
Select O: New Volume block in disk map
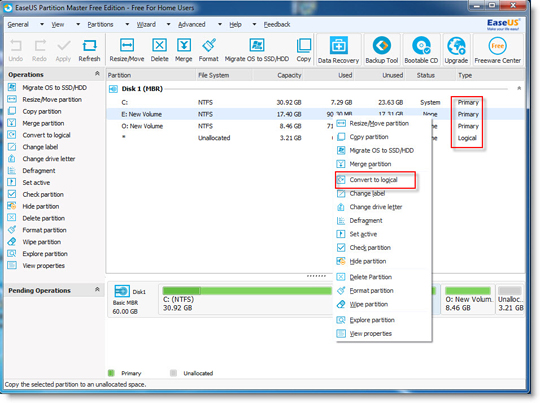coord(468,299)
